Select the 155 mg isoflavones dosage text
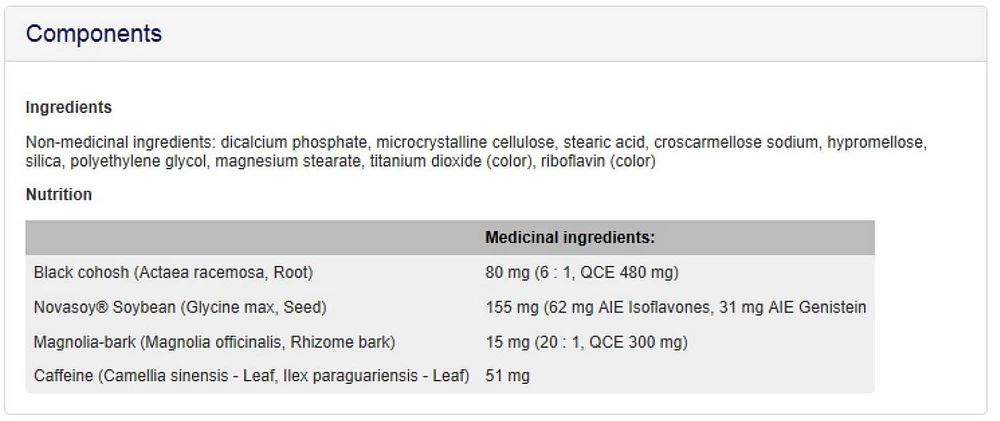This screenshot has width=1000, height=421. coord(675,307)
